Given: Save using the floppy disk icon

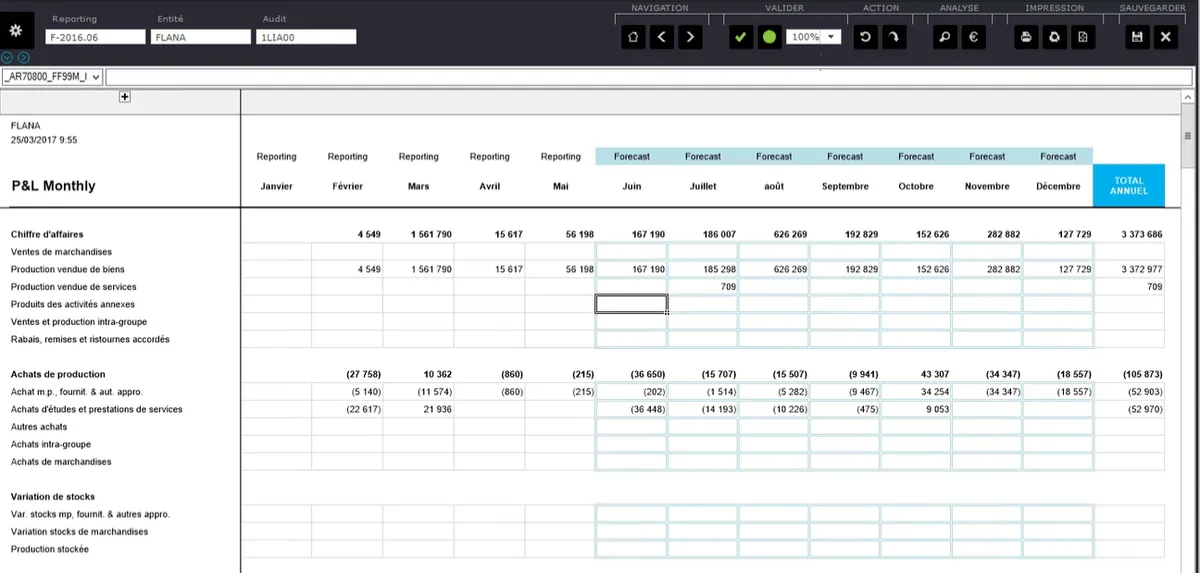Looking at the screenshot, I should (1136, 37).
